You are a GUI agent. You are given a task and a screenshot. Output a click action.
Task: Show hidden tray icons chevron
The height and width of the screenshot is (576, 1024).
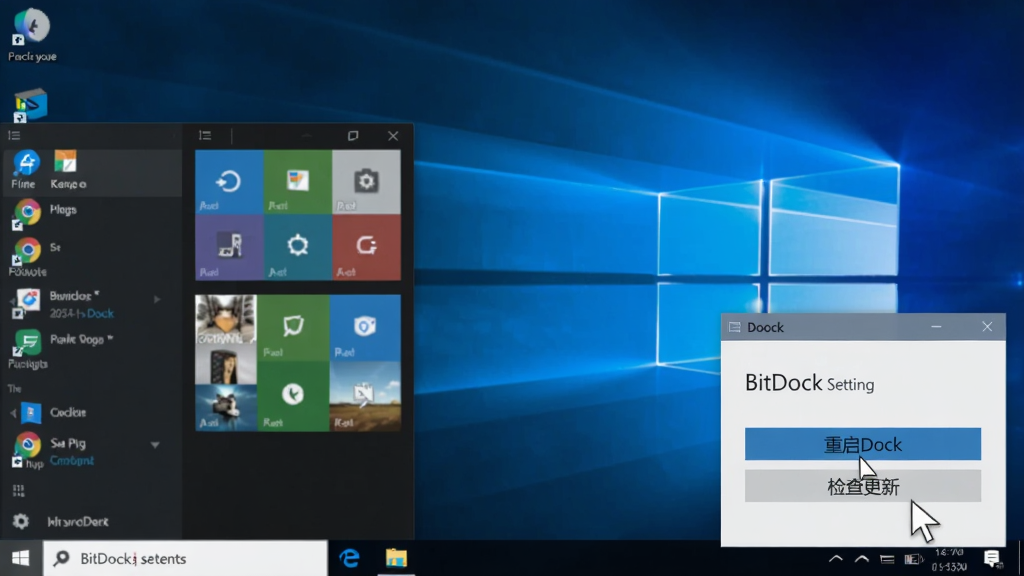835,559
